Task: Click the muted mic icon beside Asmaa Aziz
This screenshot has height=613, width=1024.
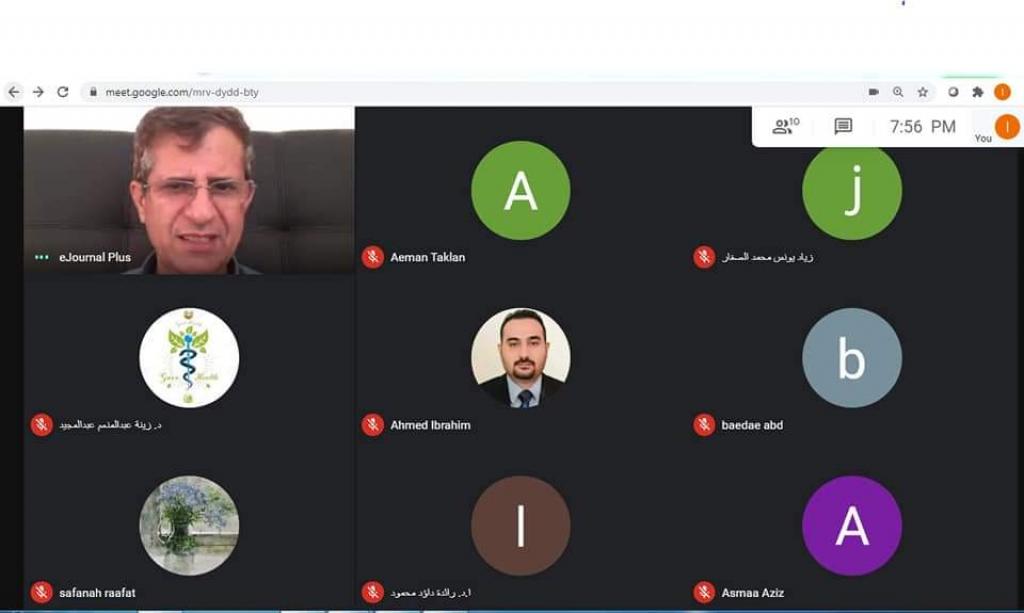Action: 704,593
